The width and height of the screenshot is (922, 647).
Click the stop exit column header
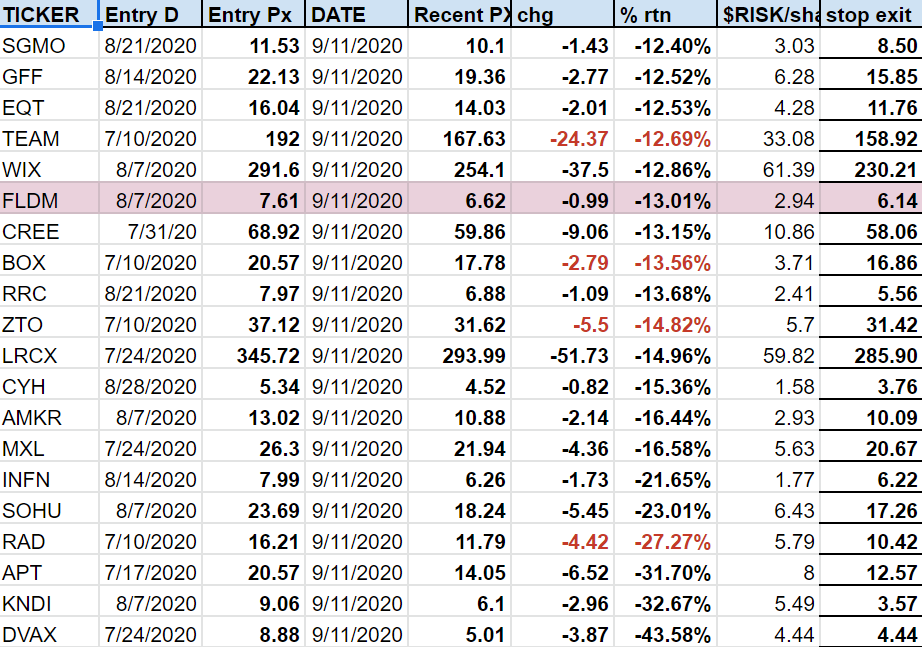coord(871,14)
